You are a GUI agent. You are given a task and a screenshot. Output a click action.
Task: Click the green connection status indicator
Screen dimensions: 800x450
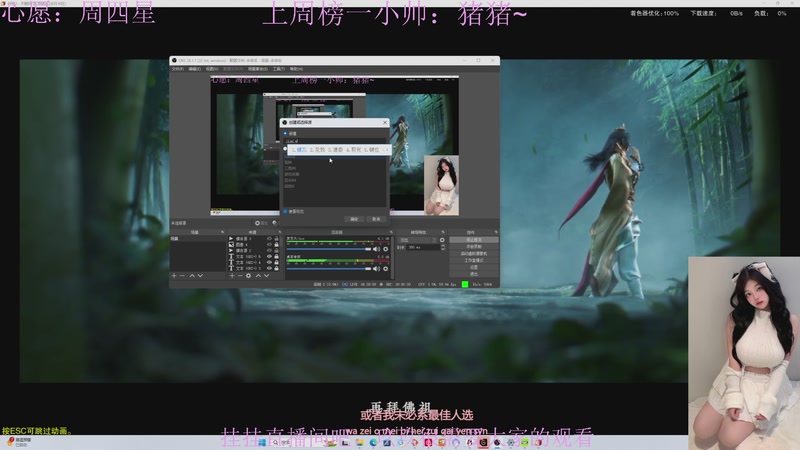[465, 284]
